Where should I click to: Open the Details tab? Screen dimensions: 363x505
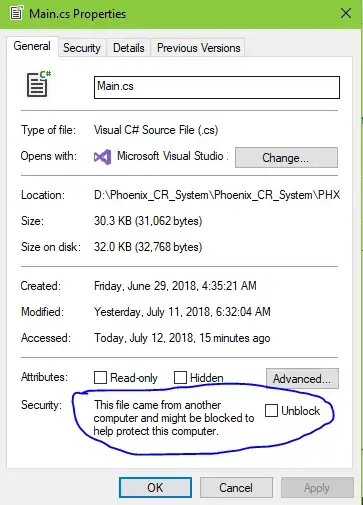click(x=129, y=48)
